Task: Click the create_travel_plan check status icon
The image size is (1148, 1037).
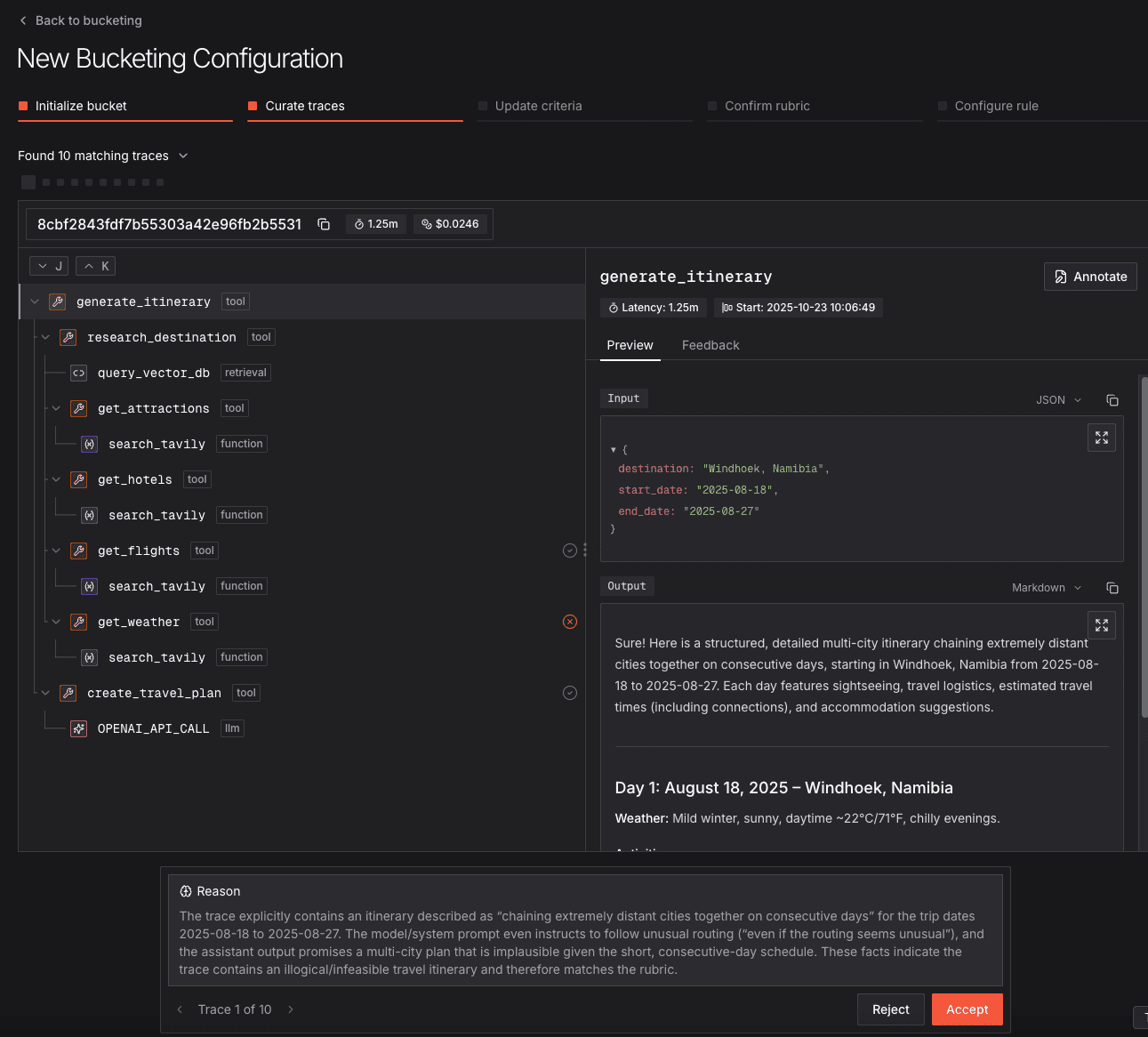Action: tap(570, 693)
